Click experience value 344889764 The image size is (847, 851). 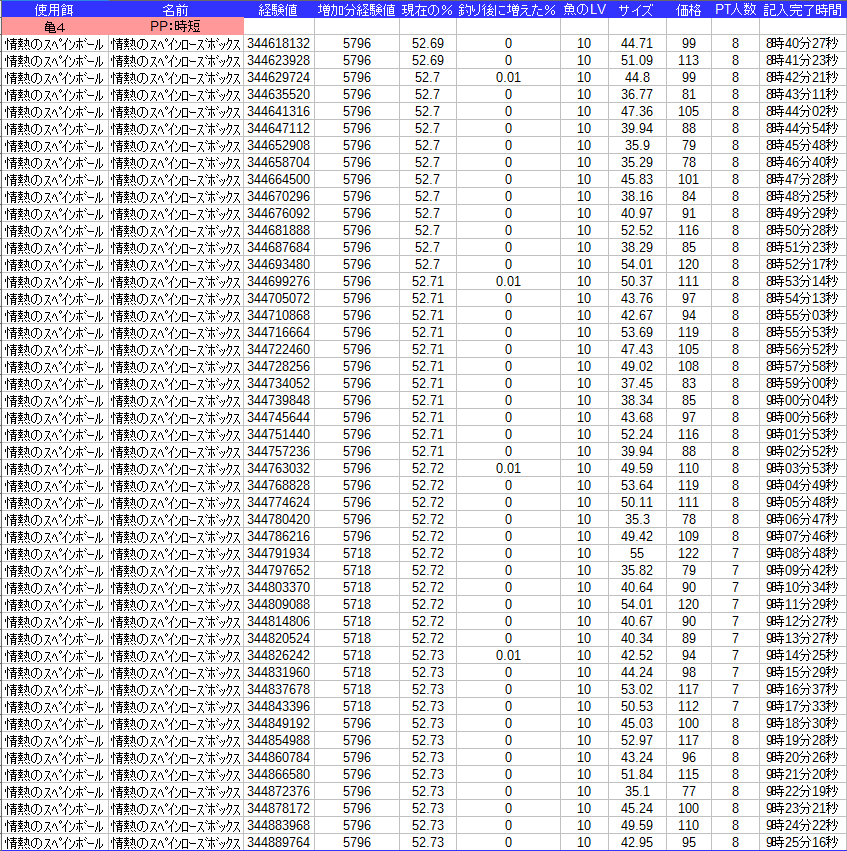pyautogui.click(x=278, y=842)
